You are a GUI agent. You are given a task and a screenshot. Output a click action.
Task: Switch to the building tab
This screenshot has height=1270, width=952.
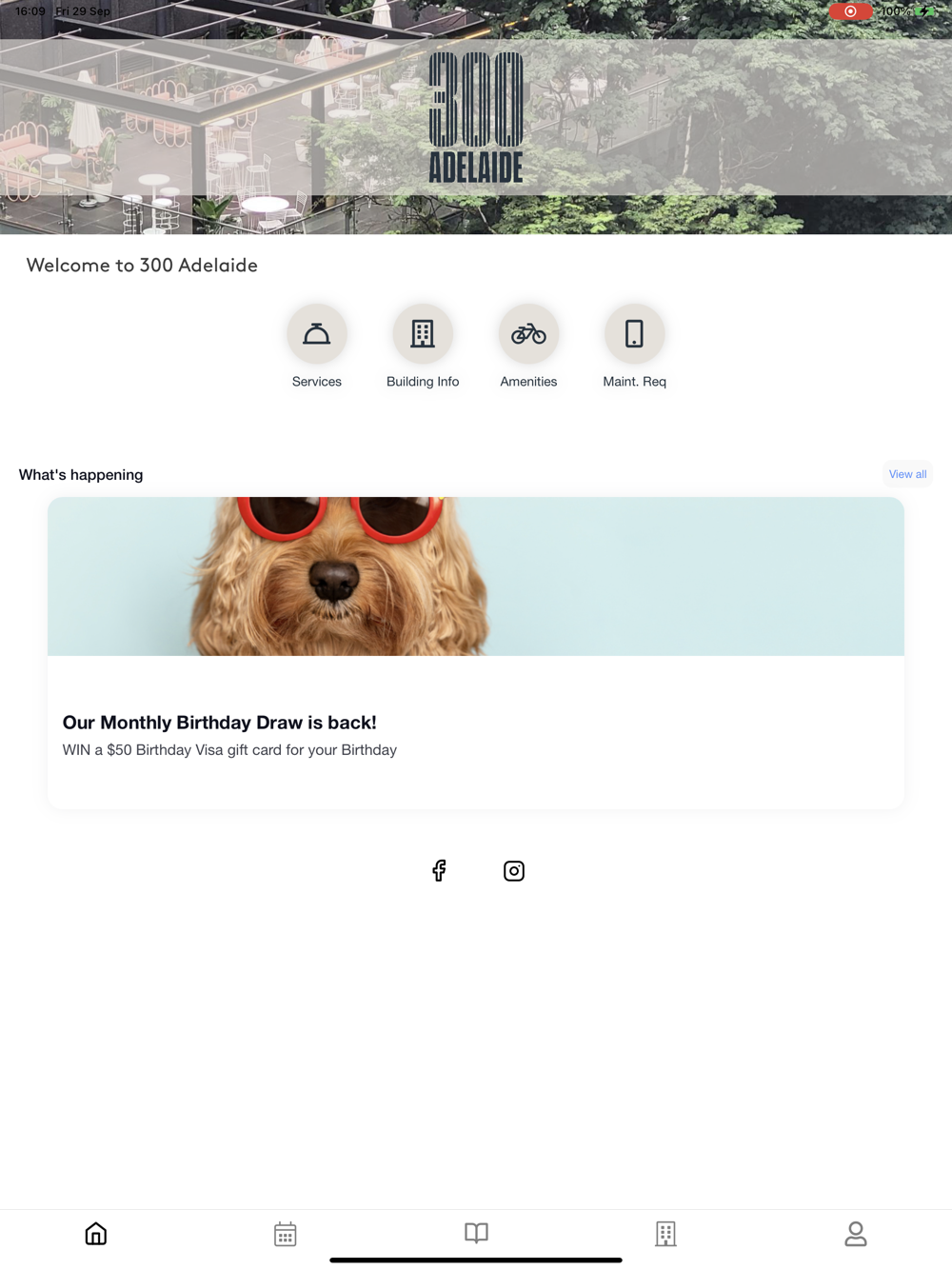[x=665, y=1234]
